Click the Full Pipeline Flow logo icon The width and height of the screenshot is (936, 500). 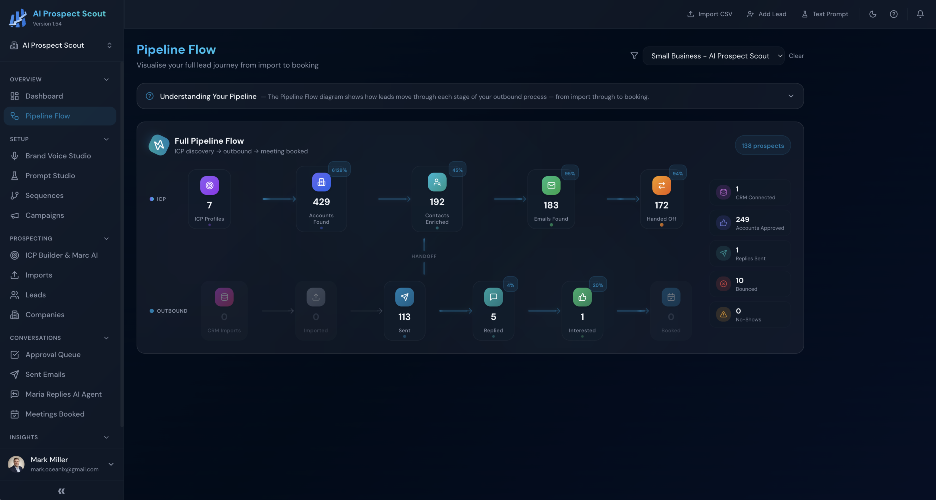[159, 145]
